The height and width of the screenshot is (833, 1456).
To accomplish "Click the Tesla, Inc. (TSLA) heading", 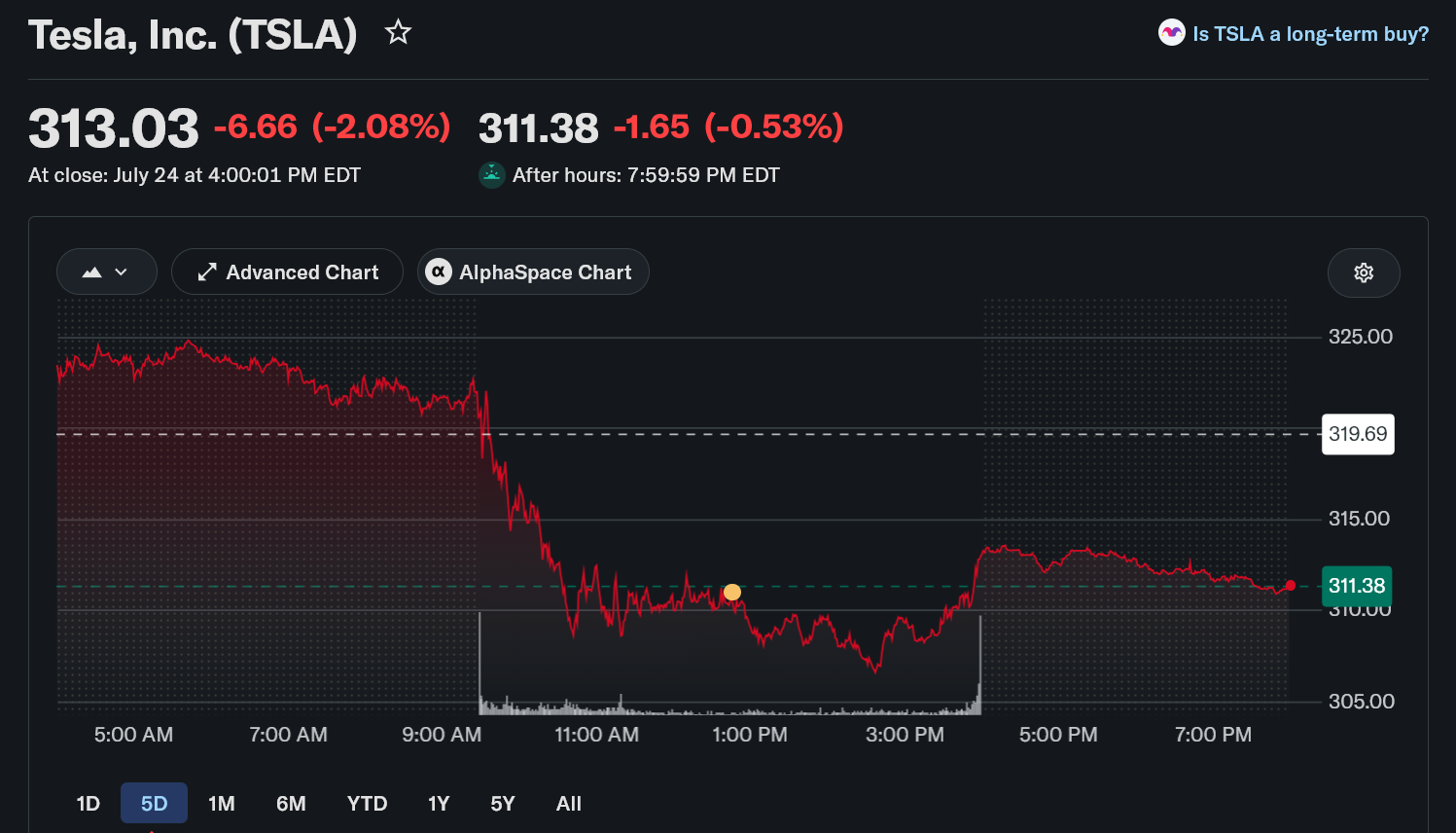I will click(193, 35).
